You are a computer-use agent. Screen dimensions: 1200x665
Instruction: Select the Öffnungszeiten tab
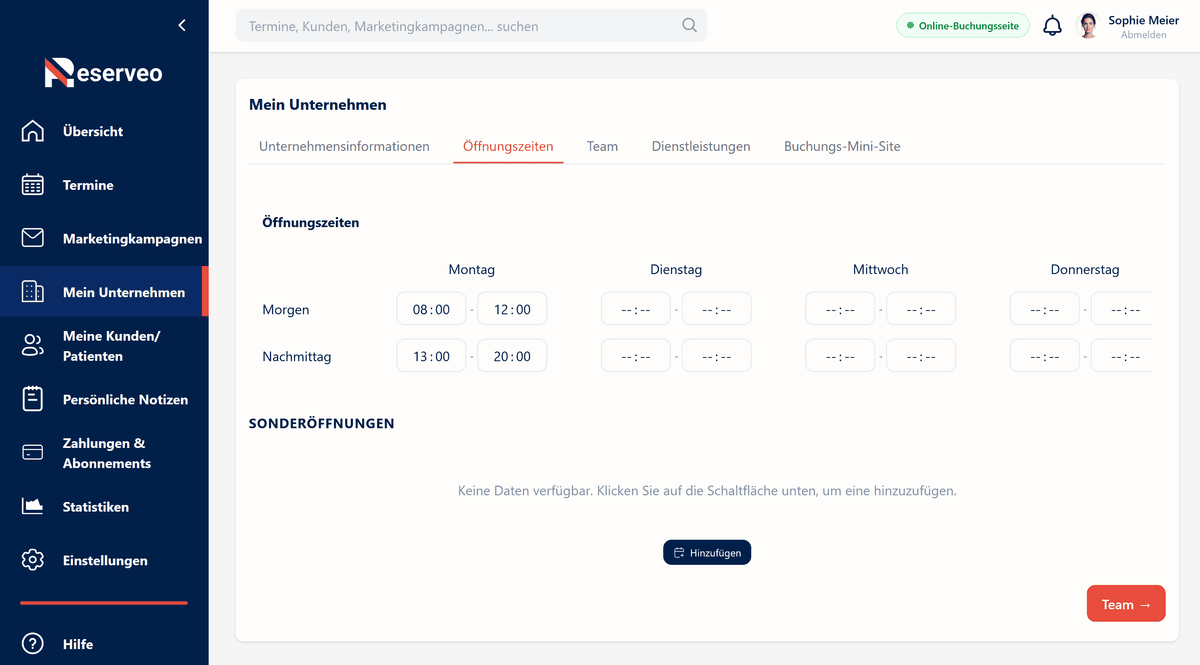click(x=508, y=146)
